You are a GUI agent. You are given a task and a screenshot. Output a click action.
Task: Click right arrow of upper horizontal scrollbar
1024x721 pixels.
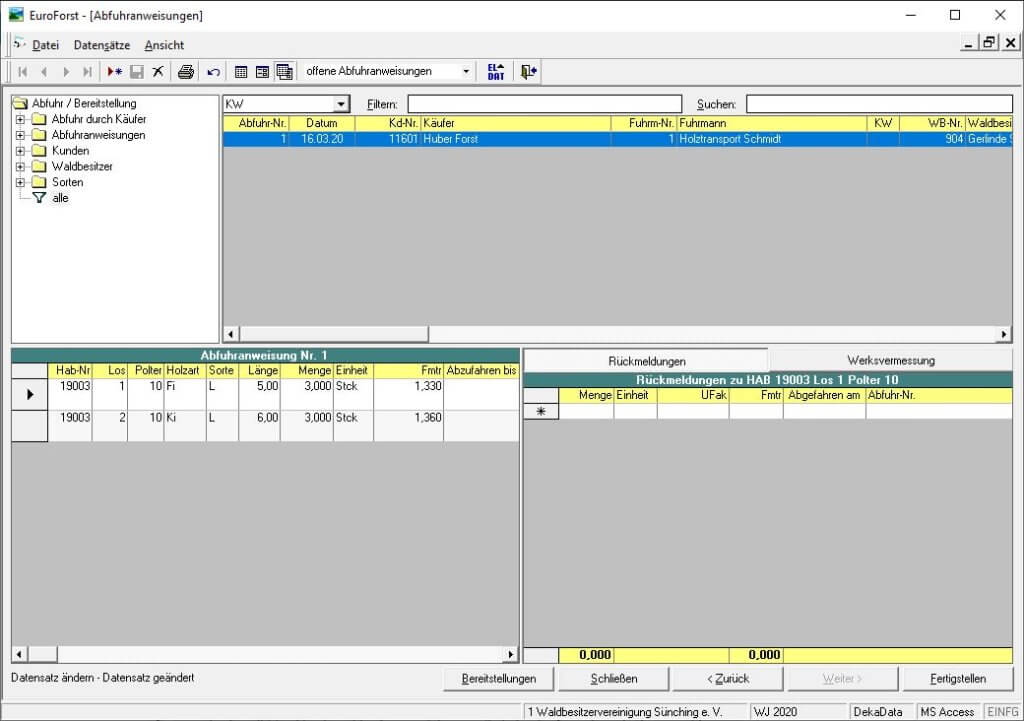1004,335
